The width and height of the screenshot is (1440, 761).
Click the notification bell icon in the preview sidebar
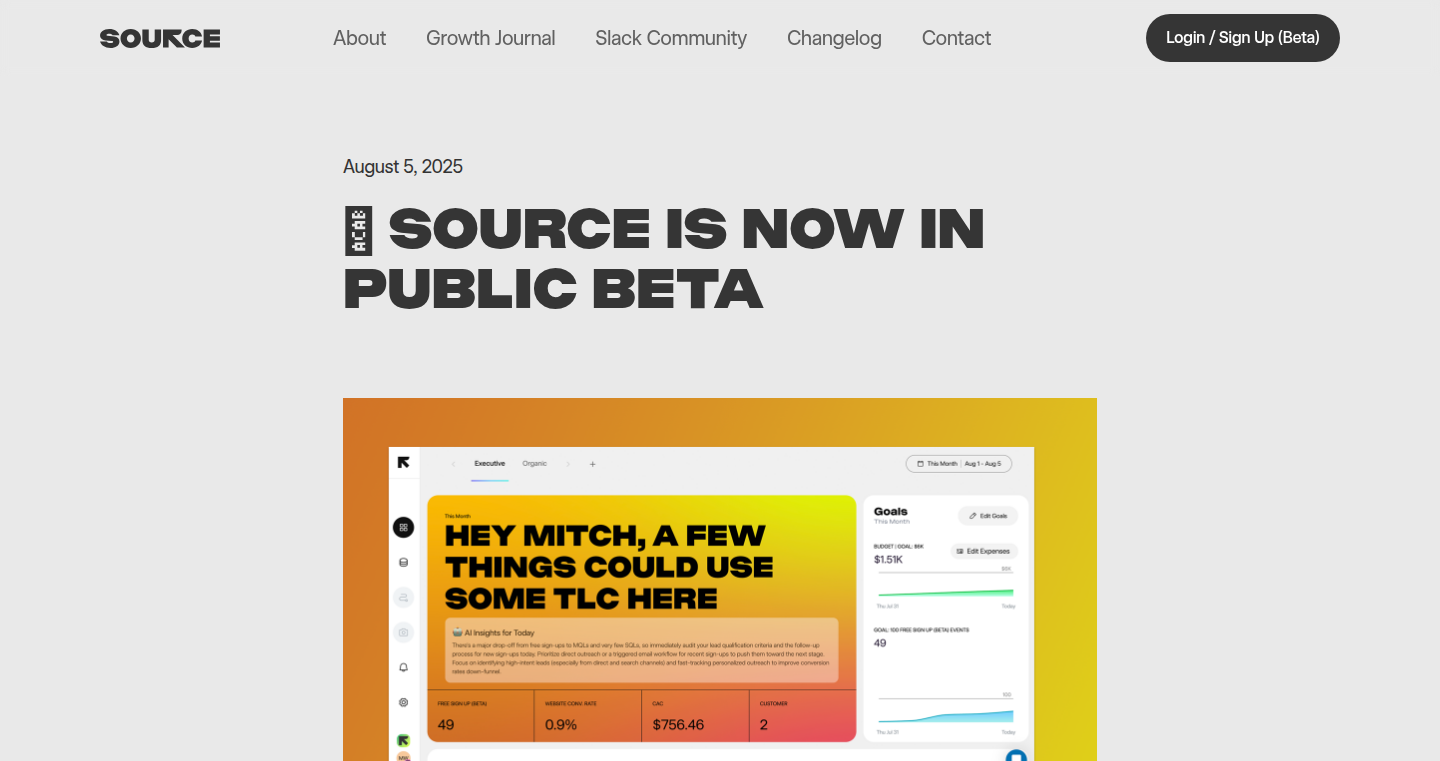[x=403, y=667]
